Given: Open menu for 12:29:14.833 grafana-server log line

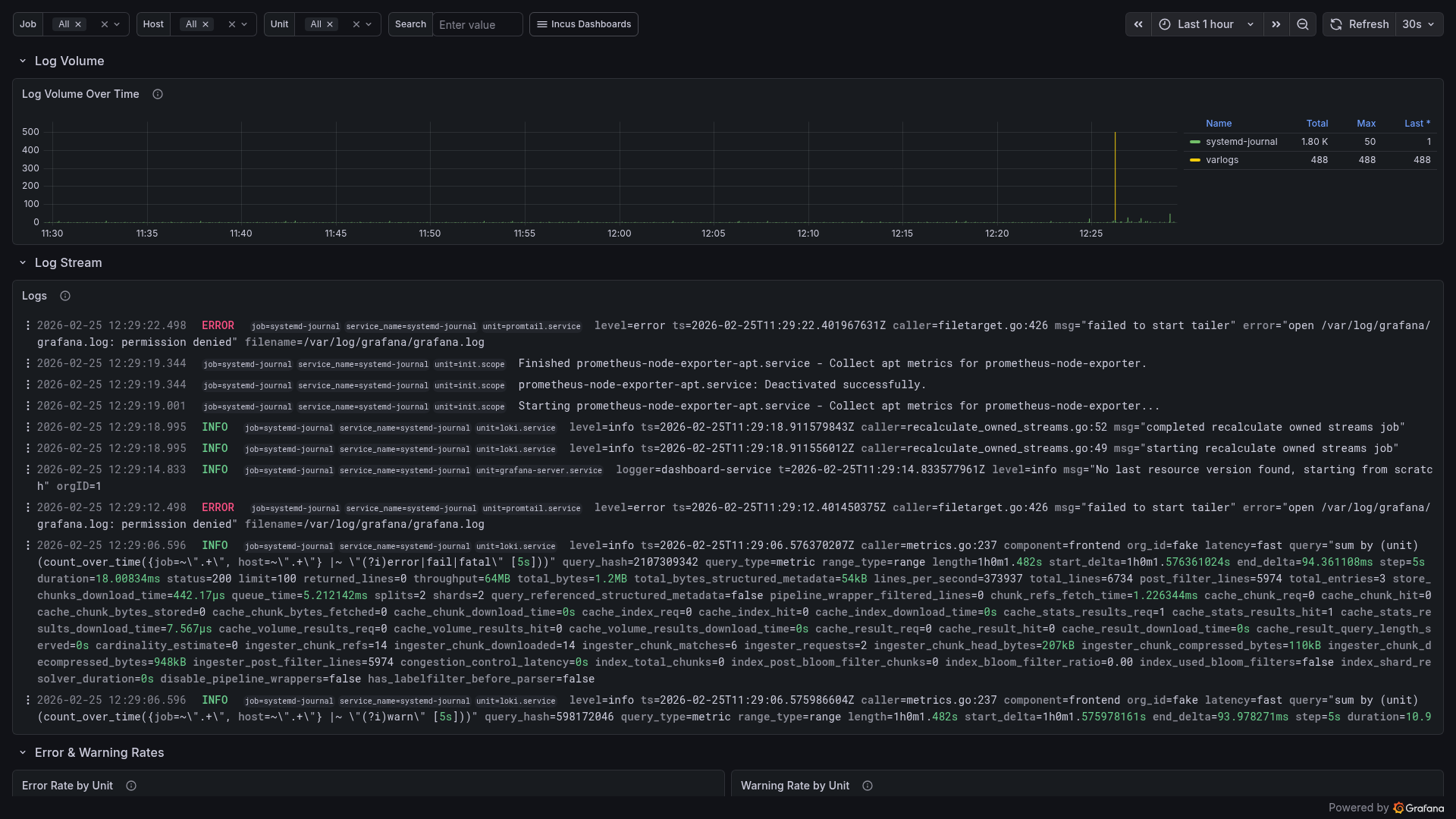Looking at the screenshot, I should [28, 469].
